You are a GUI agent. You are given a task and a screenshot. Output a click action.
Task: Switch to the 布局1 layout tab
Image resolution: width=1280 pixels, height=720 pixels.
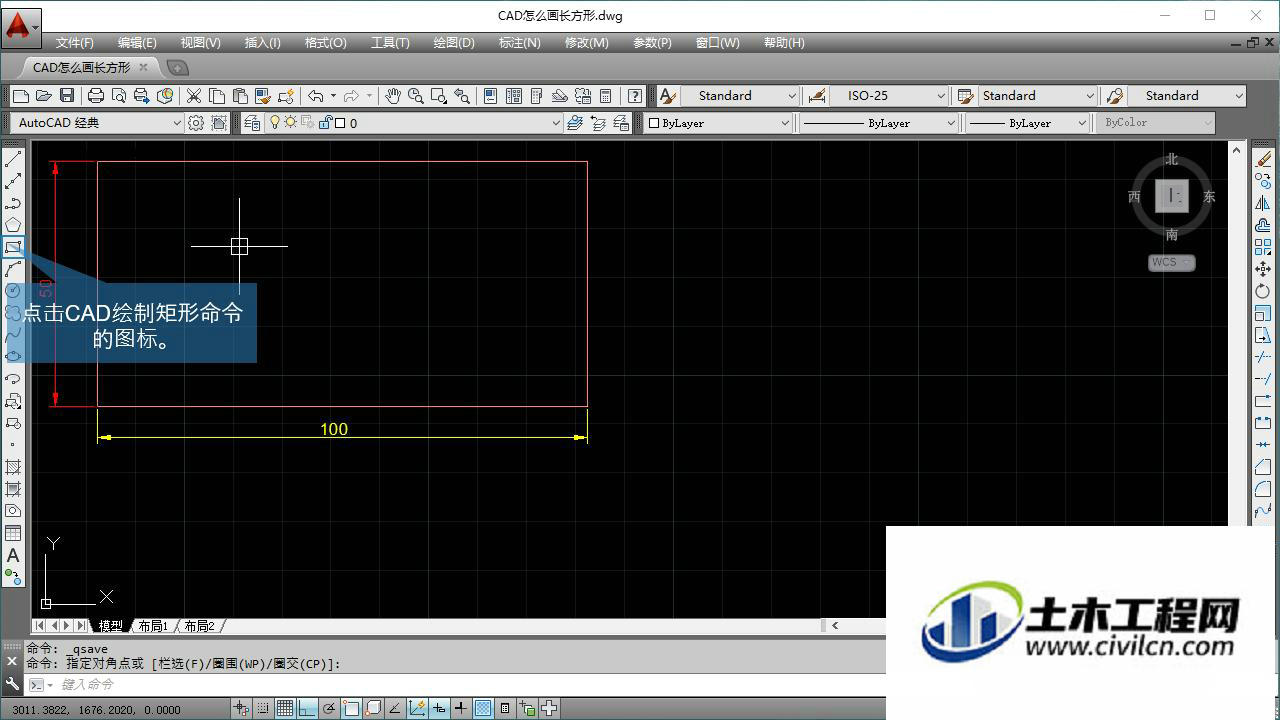153,626
